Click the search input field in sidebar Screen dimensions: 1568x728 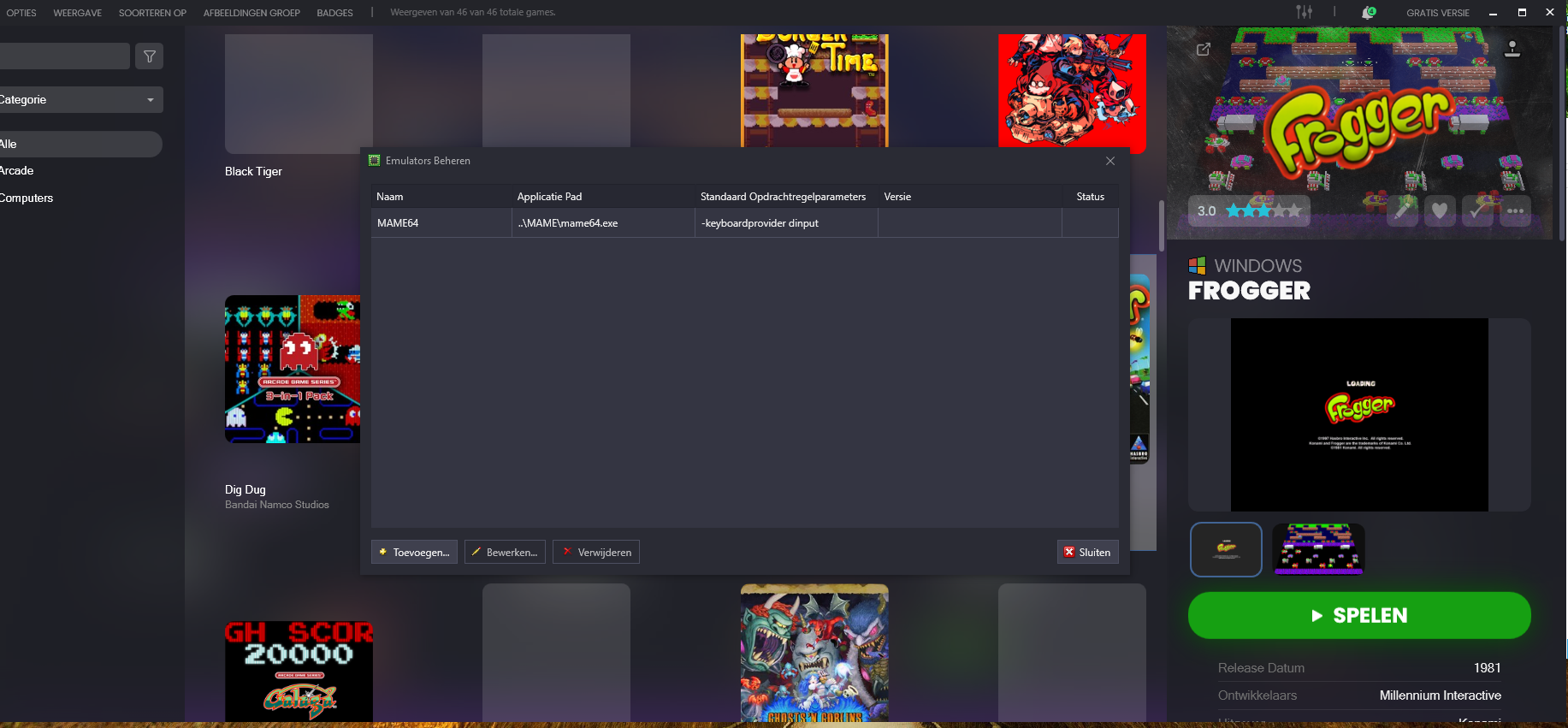[65, 56]
